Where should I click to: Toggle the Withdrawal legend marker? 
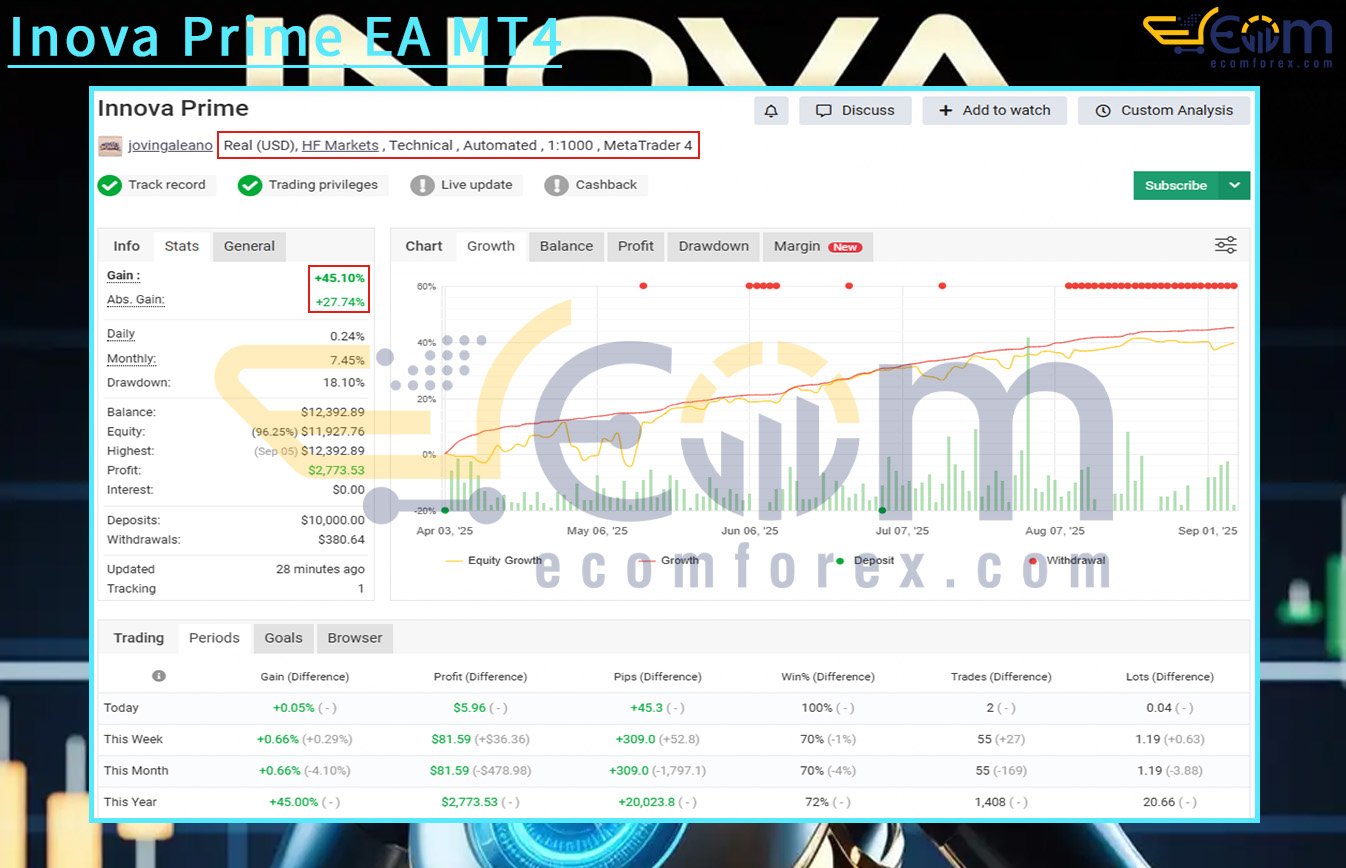[x=1067, y=560]
